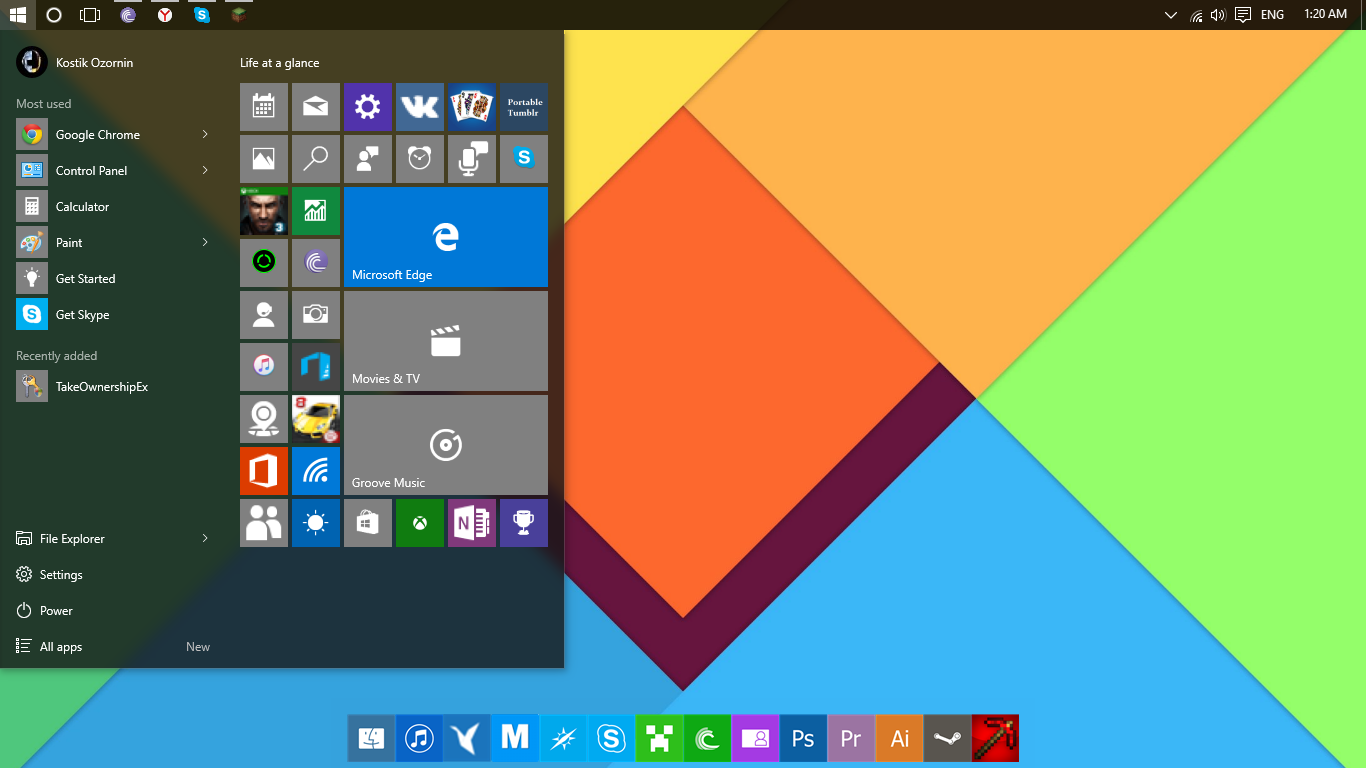The height and width of the screenshot is (768, 1366).
Task: Open the OneNote tile
Action: [x=472, y=523]
